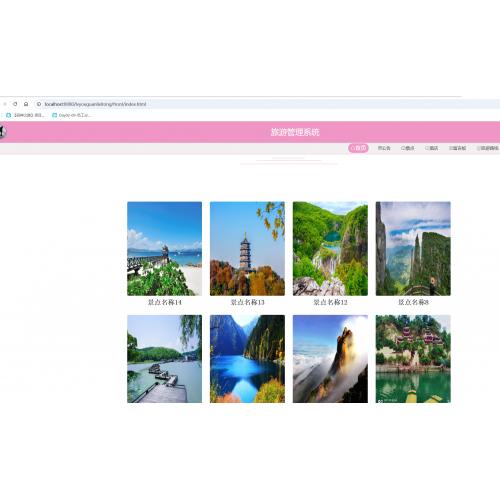500x500 pixels.
Task: Click the round avatar logo in pink header
Action: pyautogui.click(x=2, y=132)
